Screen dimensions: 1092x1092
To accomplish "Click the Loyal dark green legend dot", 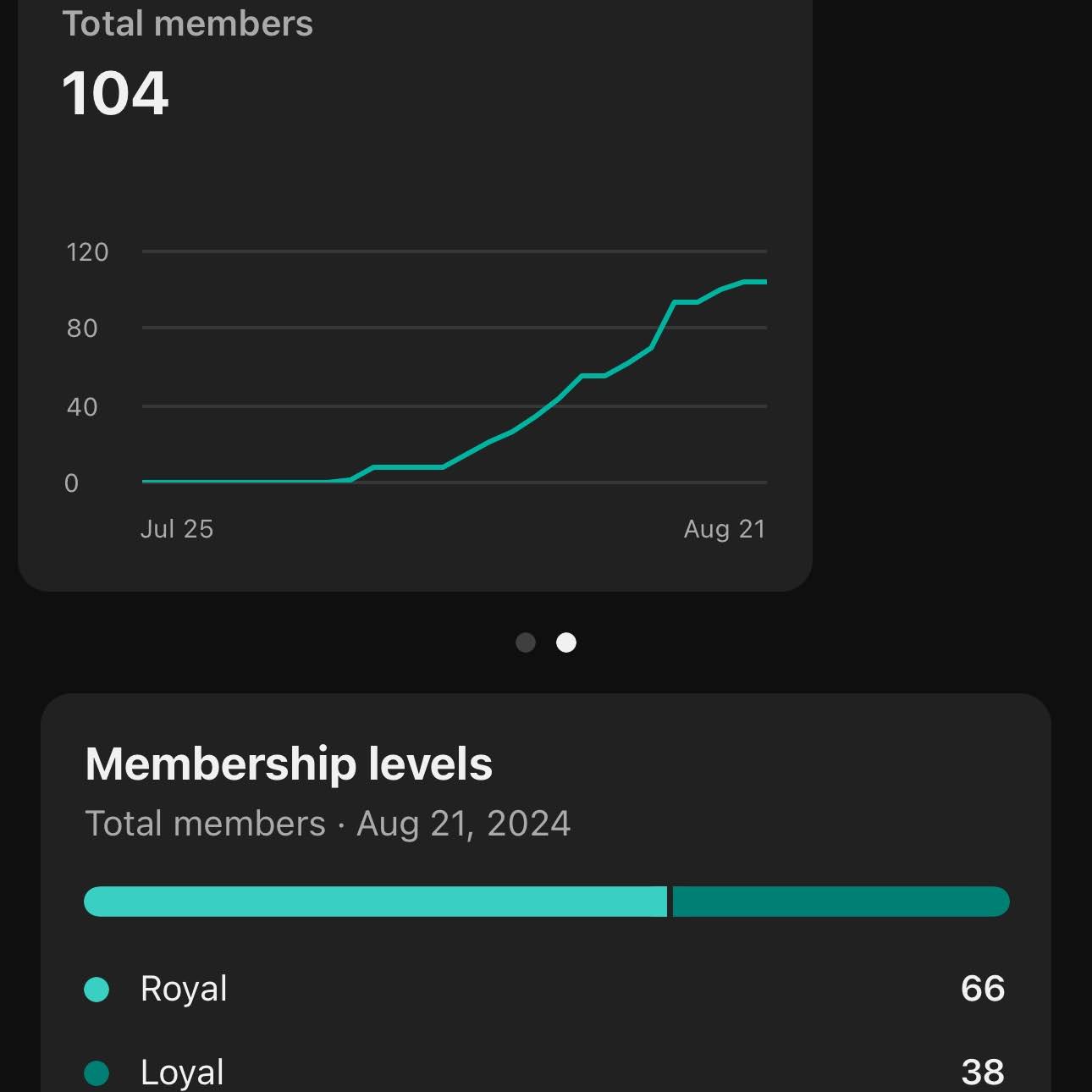I will (97, 1073).
